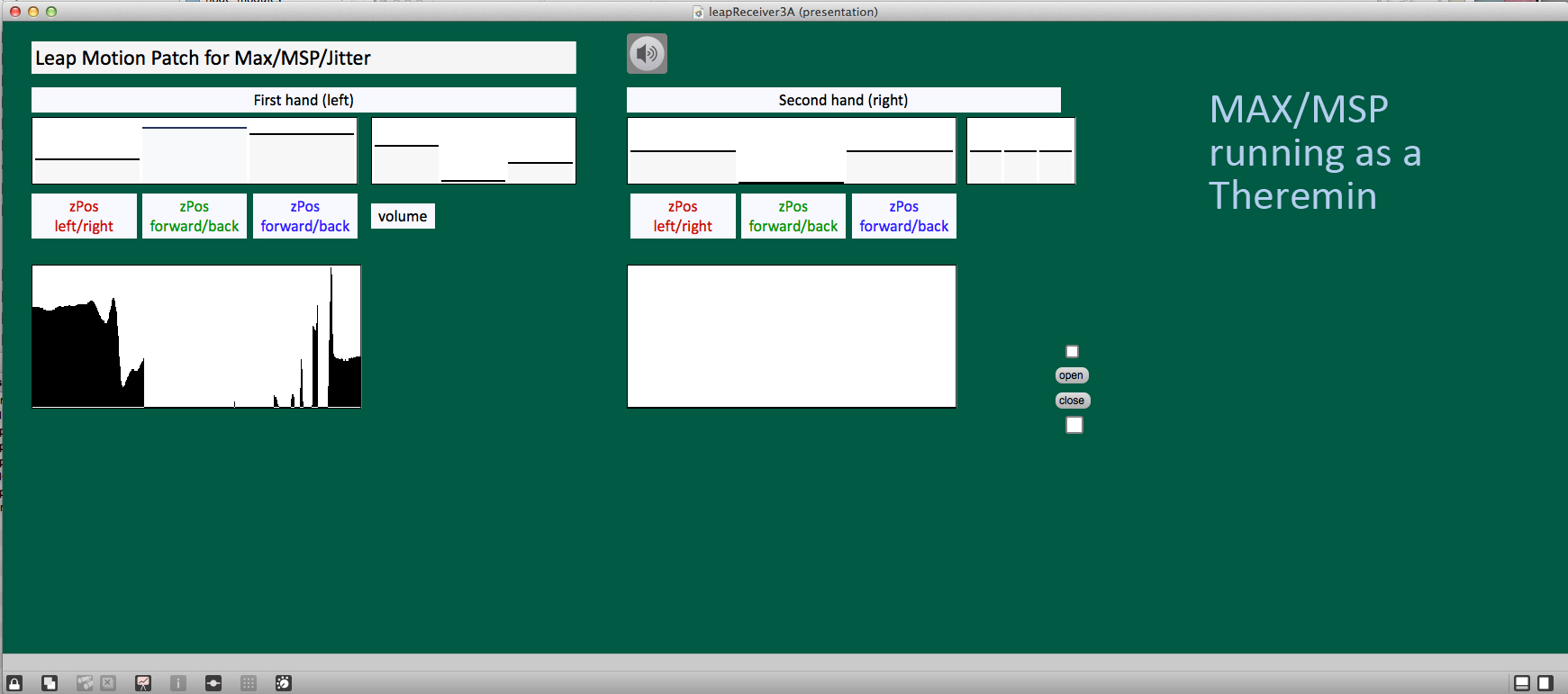This screenshot has height=694, width=1568.
Task: Check the toggle box above open button
Action: pyautogui.click(x=1072, y=352)
